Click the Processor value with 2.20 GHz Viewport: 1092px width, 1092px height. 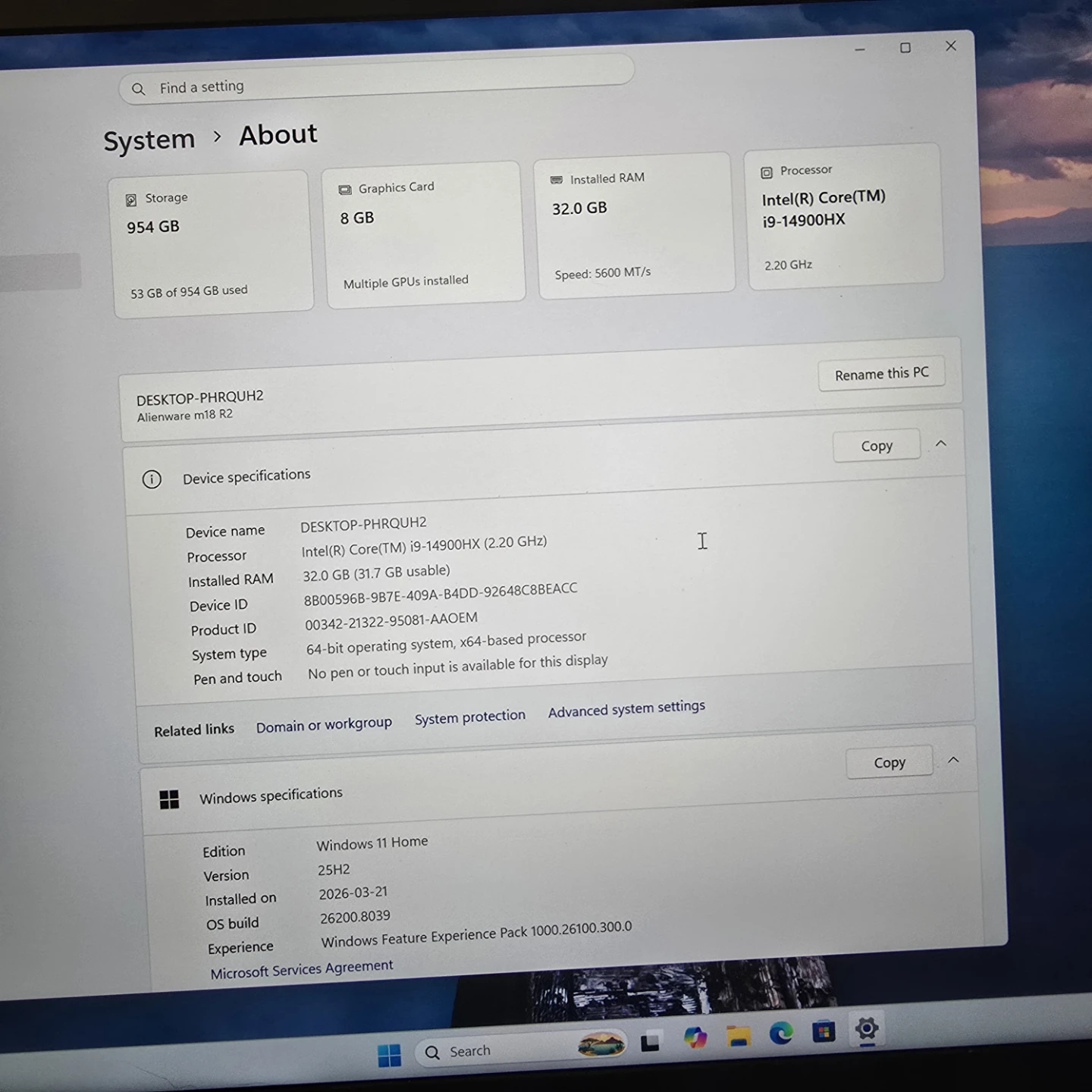[x=424, y=546]
